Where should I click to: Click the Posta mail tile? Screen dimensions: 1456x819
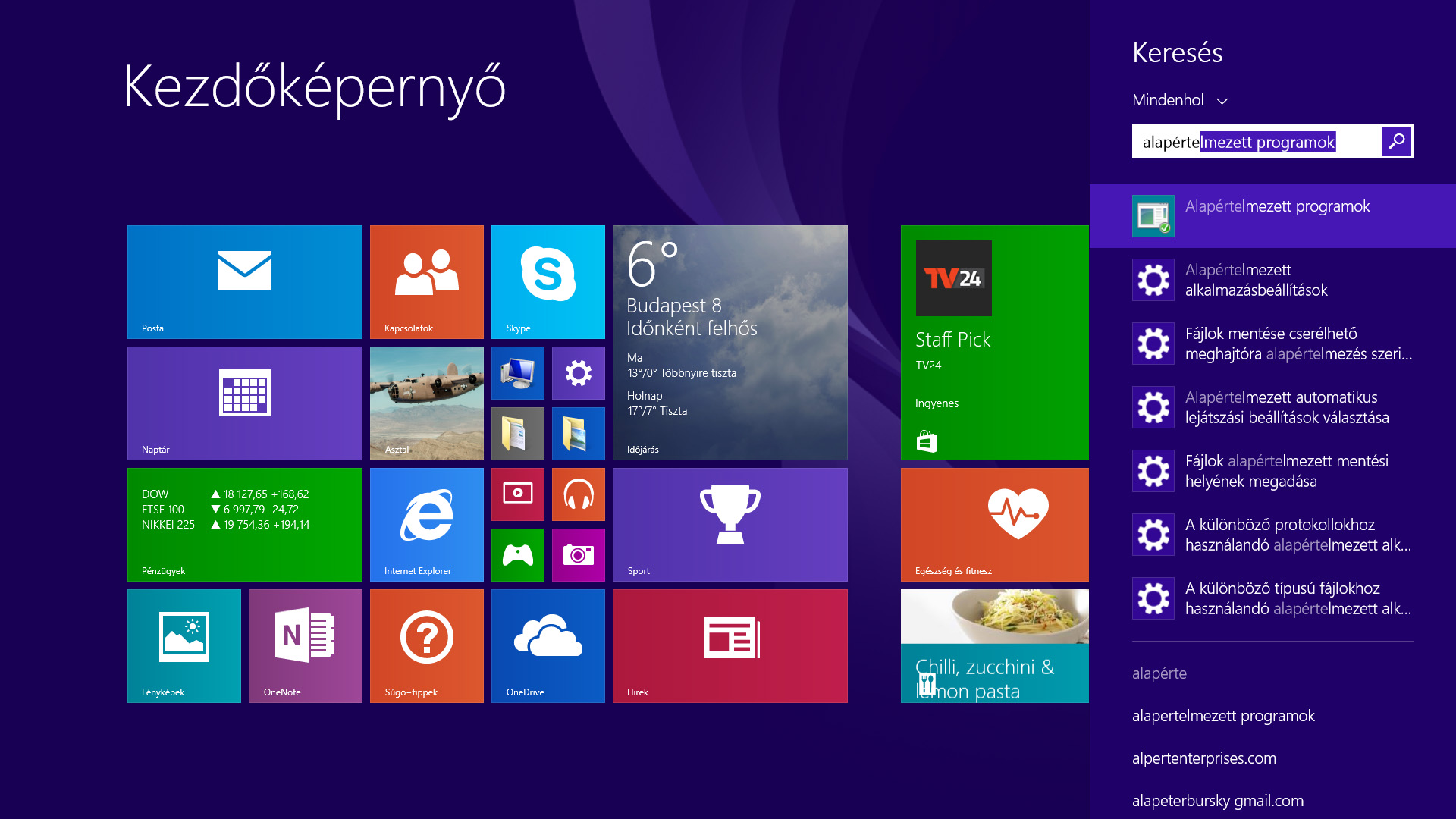pos(244,281)
